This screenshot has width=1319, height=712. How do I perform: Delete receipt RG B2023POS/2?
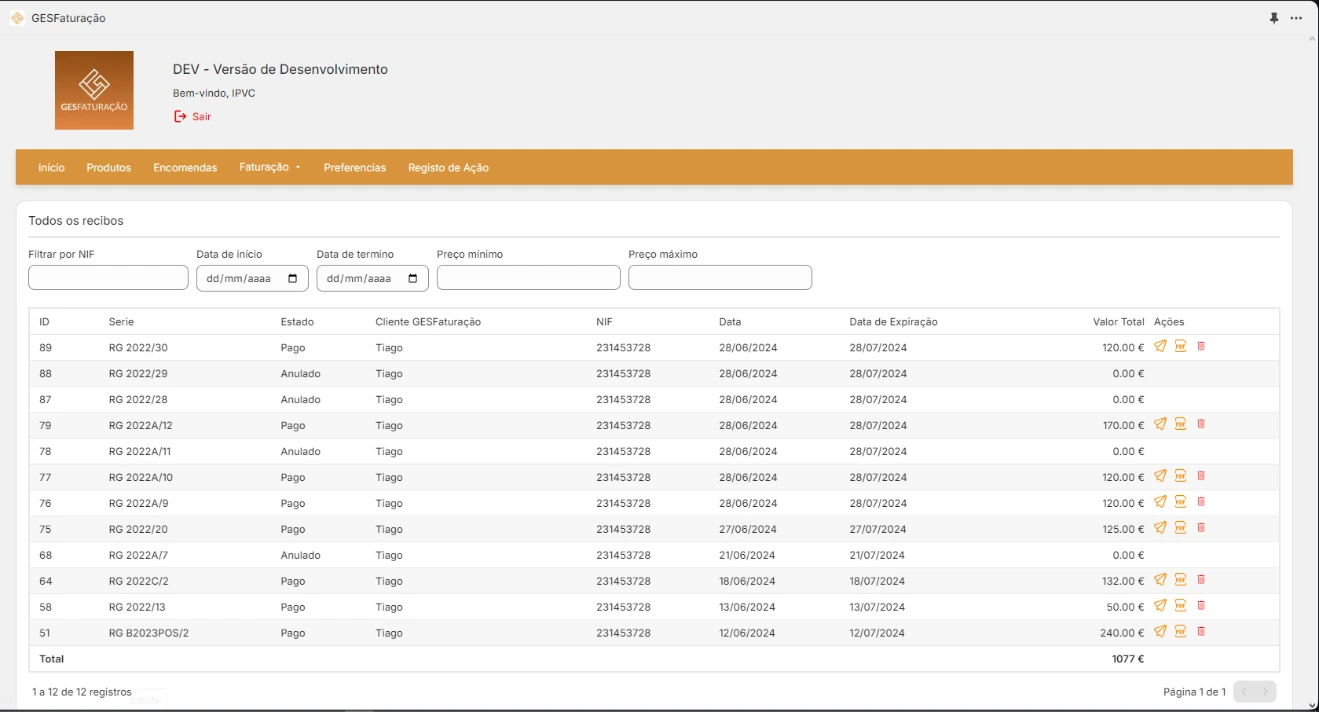tap(1200, 631)
